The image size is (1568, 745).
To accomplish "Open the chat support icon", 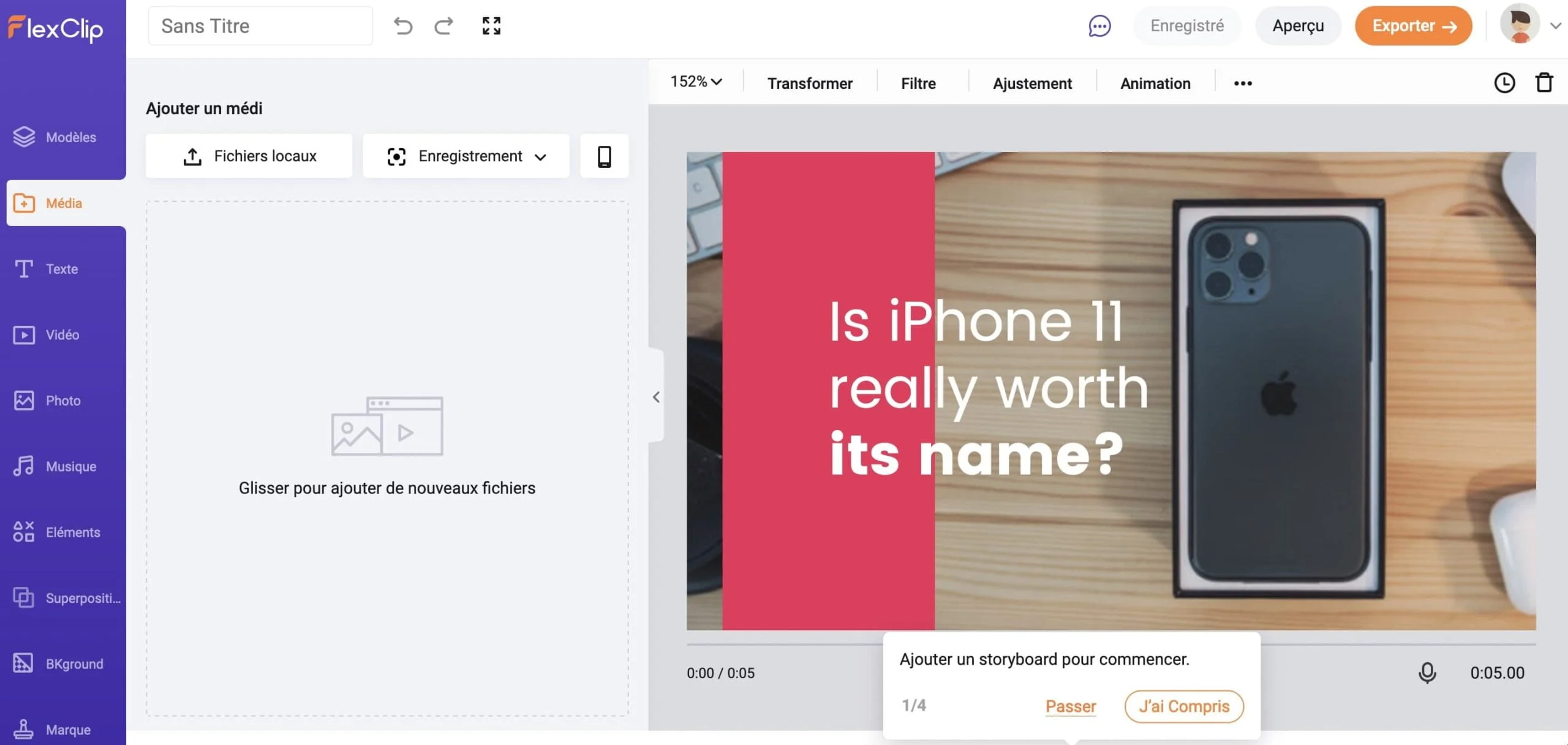I will [x=1099, y=26].
